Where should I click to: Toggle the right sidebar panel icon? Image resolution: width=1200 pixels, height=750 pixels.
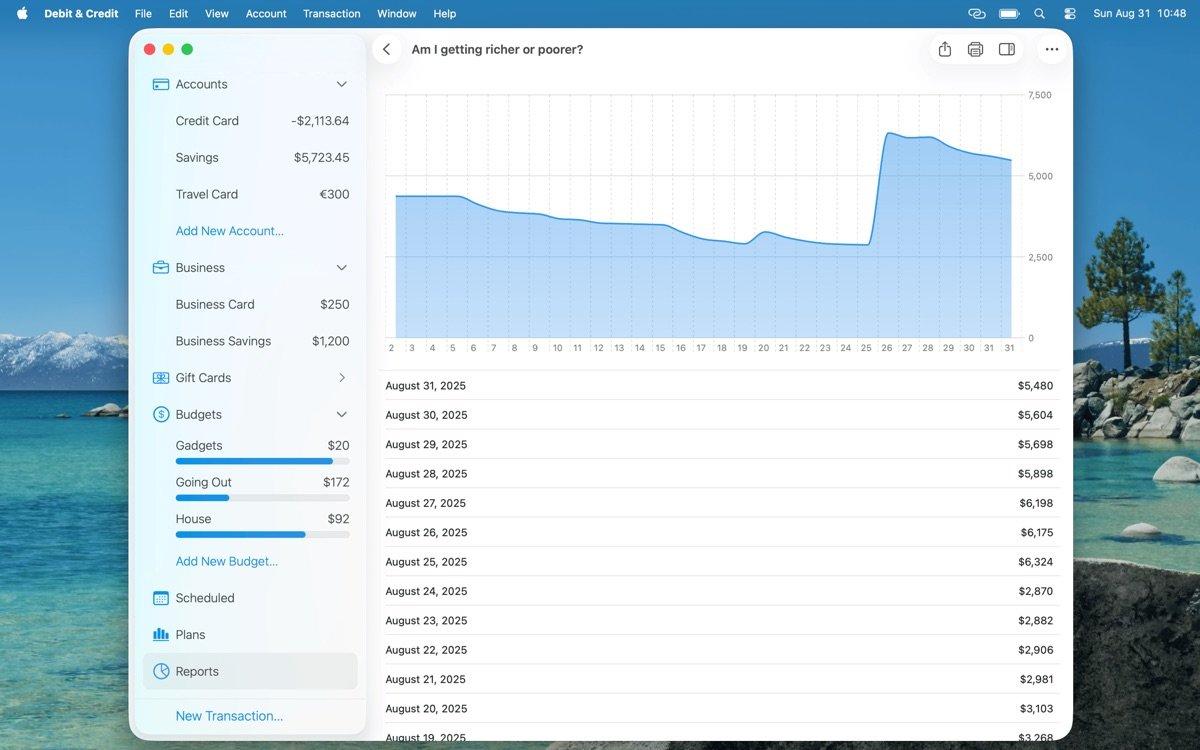coord(1007,50)
